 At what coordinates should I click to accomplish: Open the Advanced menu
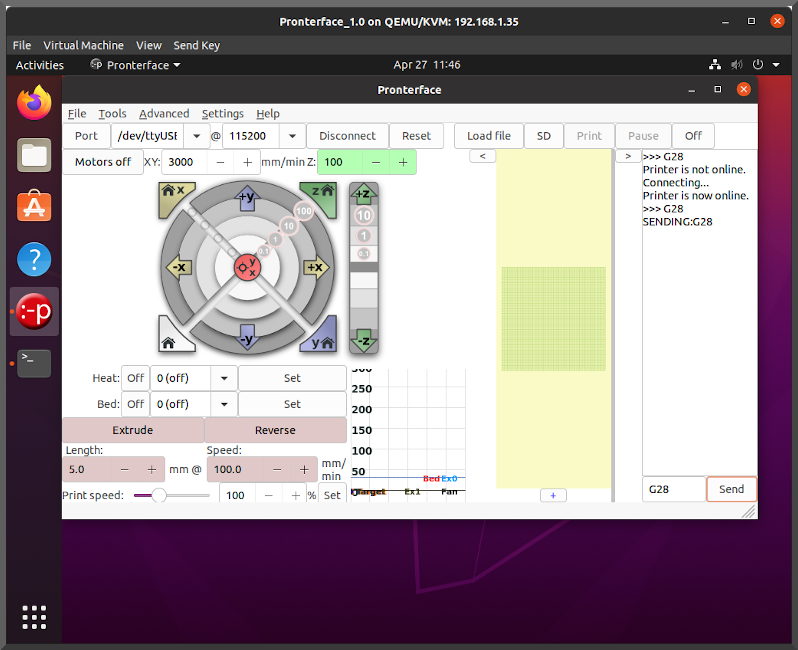[x=164, y=114]
